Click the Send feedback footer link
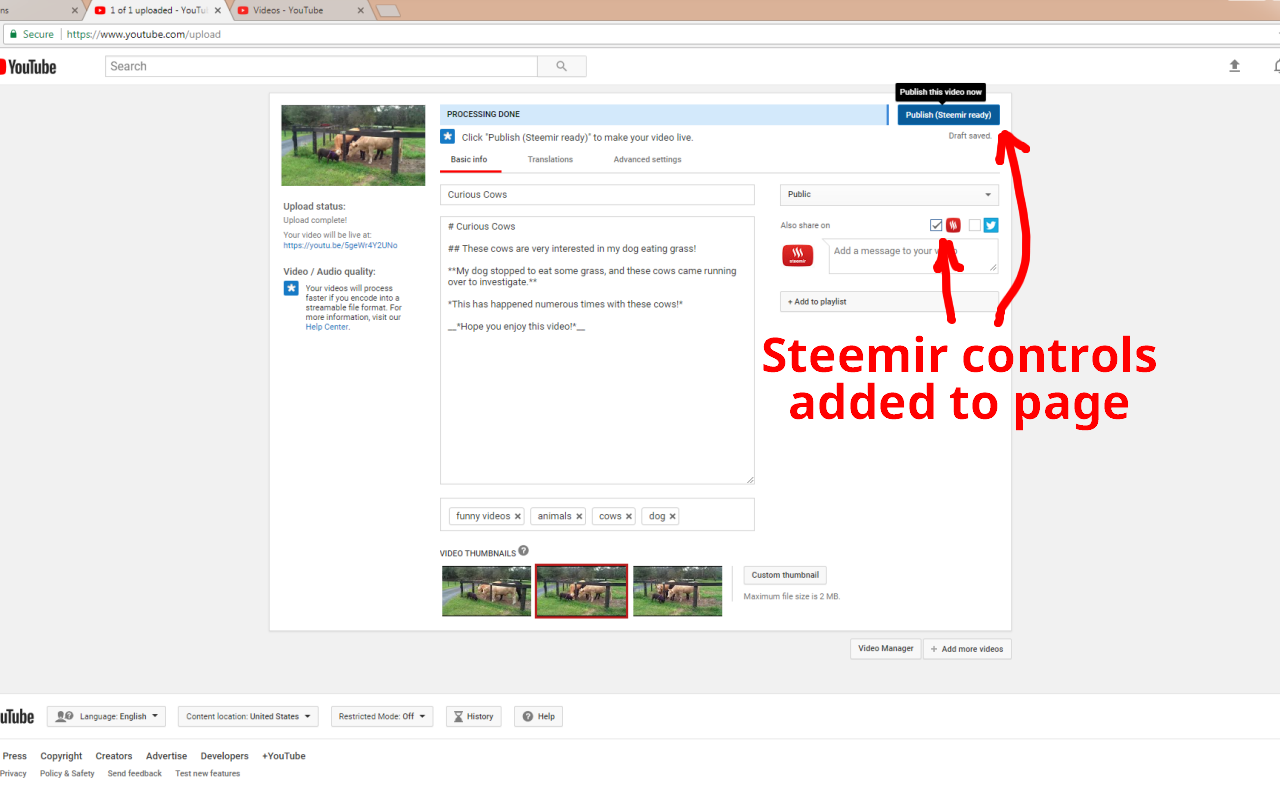This screenshot has height=800, width=1280. tap(135, 773)
